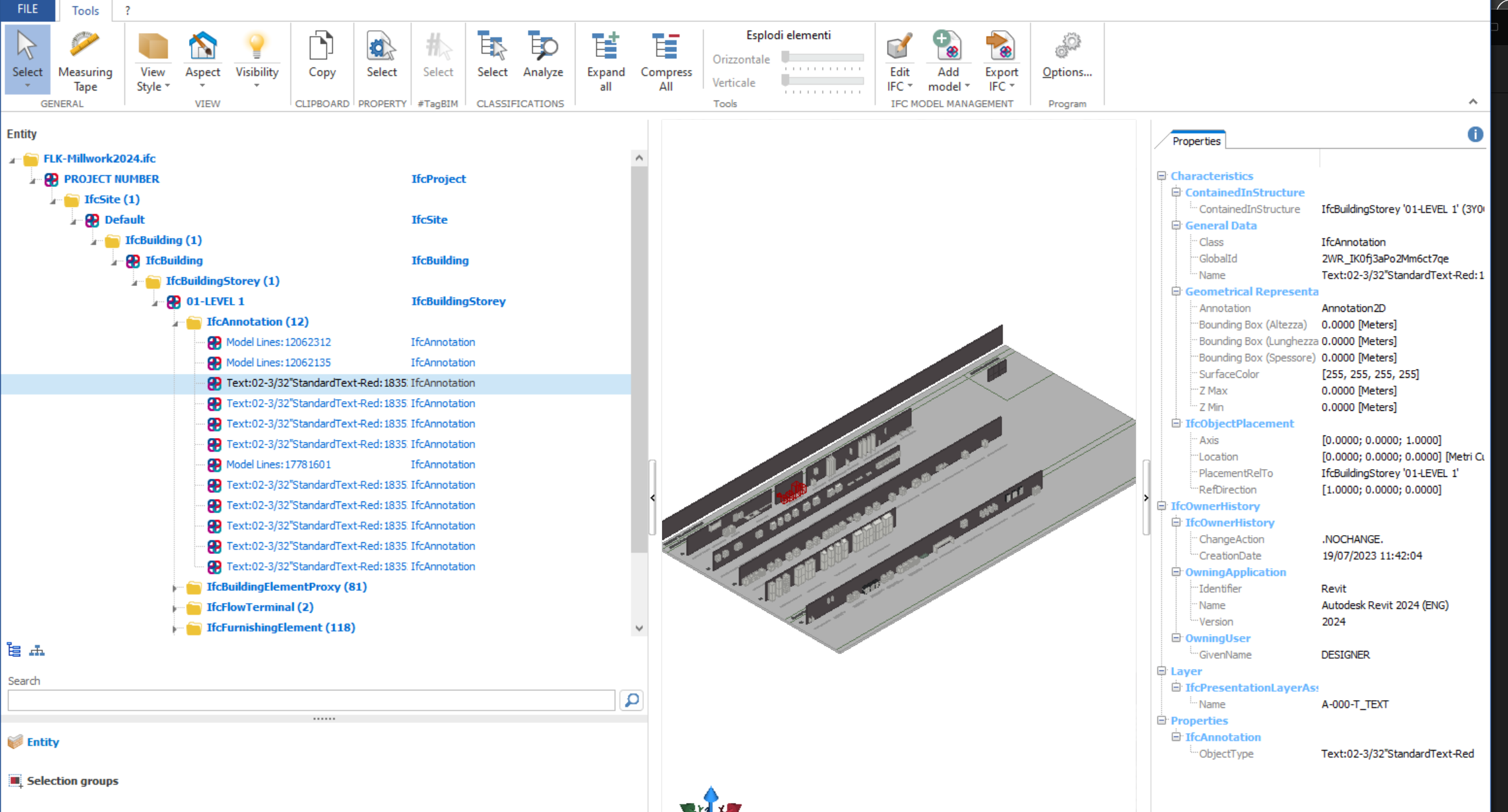Click the info icon above Properties panel
Screen dimensions: 1508x812
1475,135
